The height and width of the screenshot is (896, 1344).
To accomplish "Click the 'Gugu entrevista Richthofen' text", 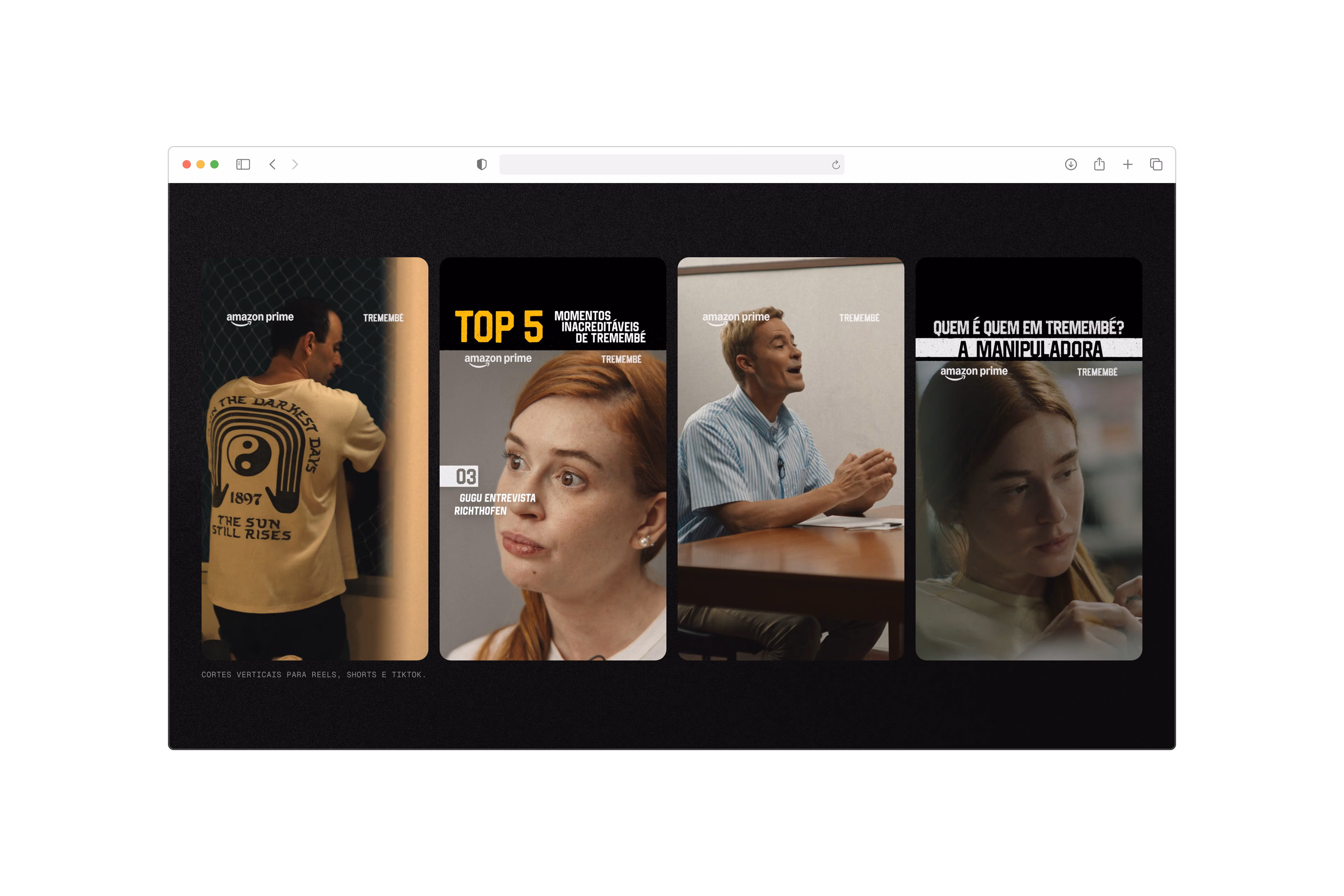I will pyautogui.click(x=495, y=505).
